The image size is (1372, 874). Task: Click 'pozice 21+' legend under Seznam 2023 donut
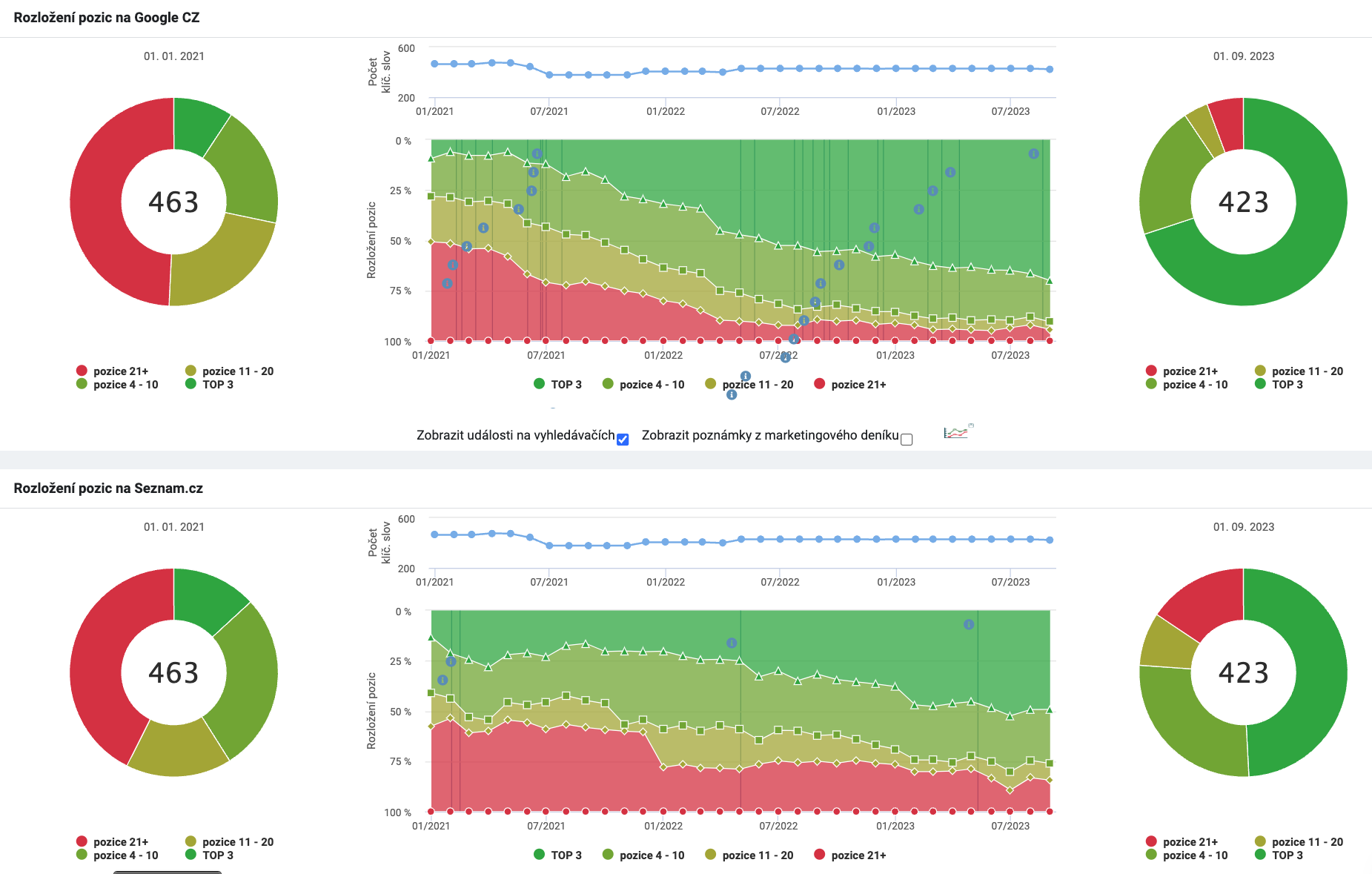click(1182, 841)
